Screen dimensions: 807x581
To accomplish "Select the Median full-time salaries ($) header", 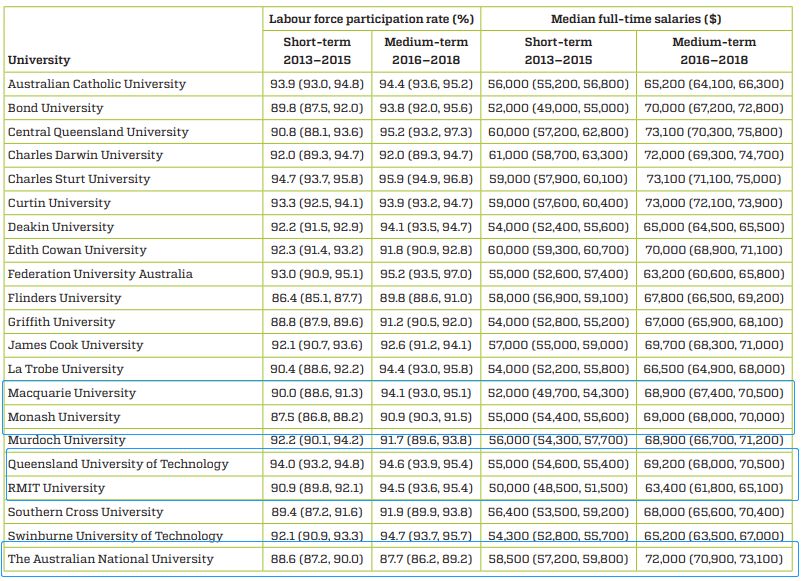I will pos(636,20).
